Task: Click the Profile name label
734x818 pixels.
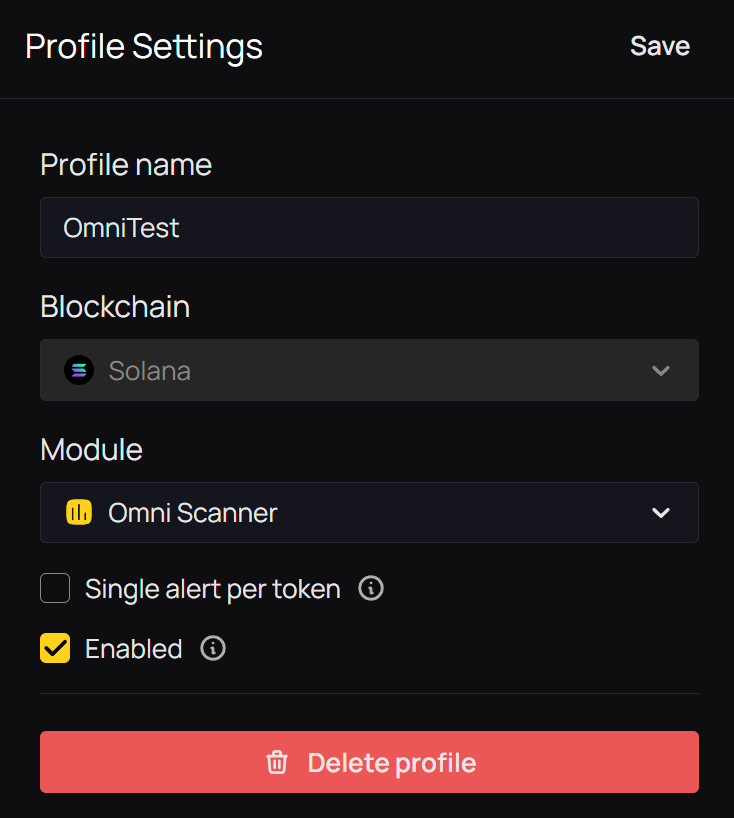Action: click(126, 165)
